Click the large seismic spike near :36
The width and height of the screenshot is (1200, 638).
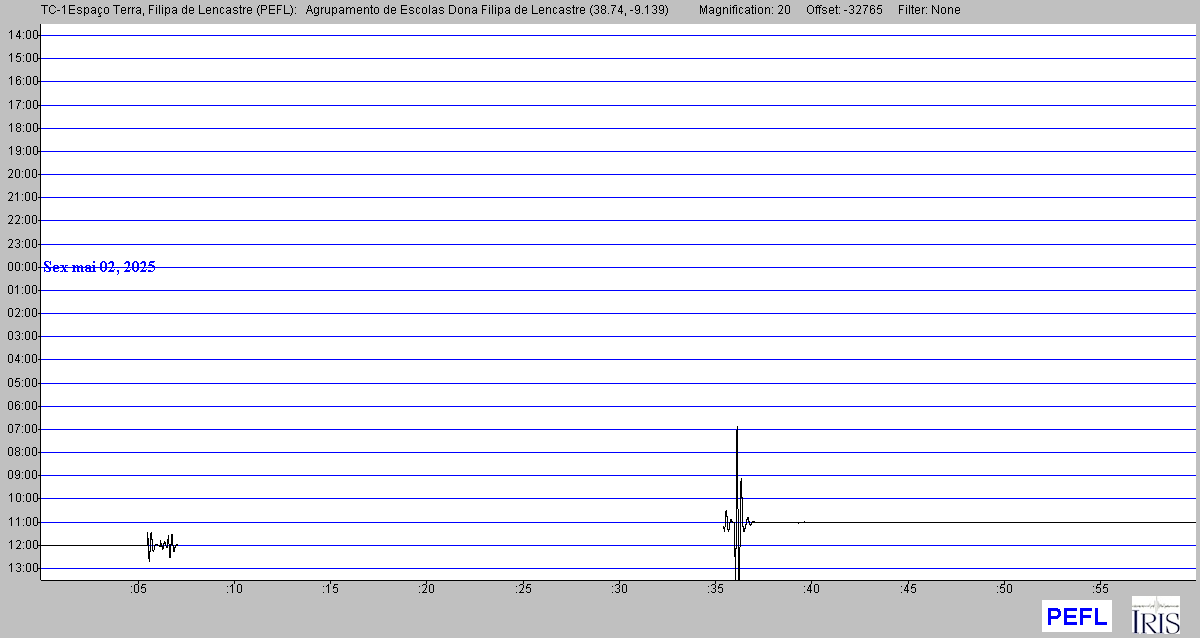pos(737,503)
